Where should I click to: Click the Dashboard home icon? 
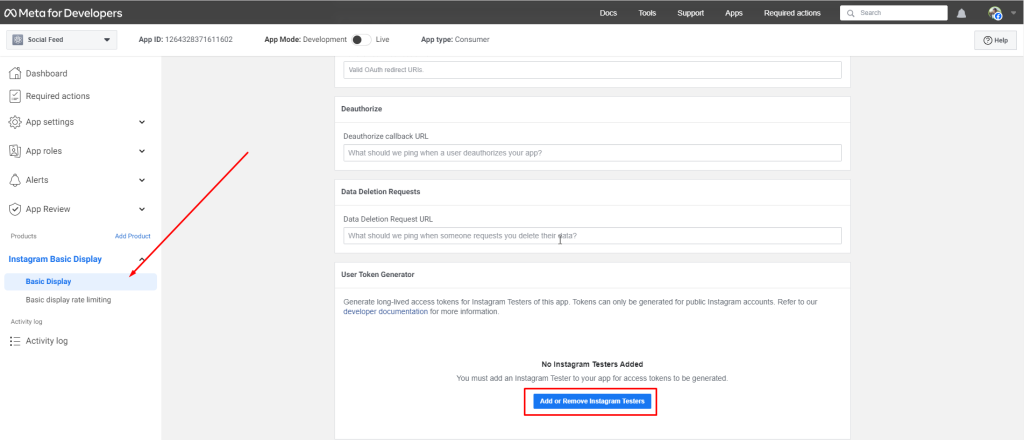coord(15,73)
